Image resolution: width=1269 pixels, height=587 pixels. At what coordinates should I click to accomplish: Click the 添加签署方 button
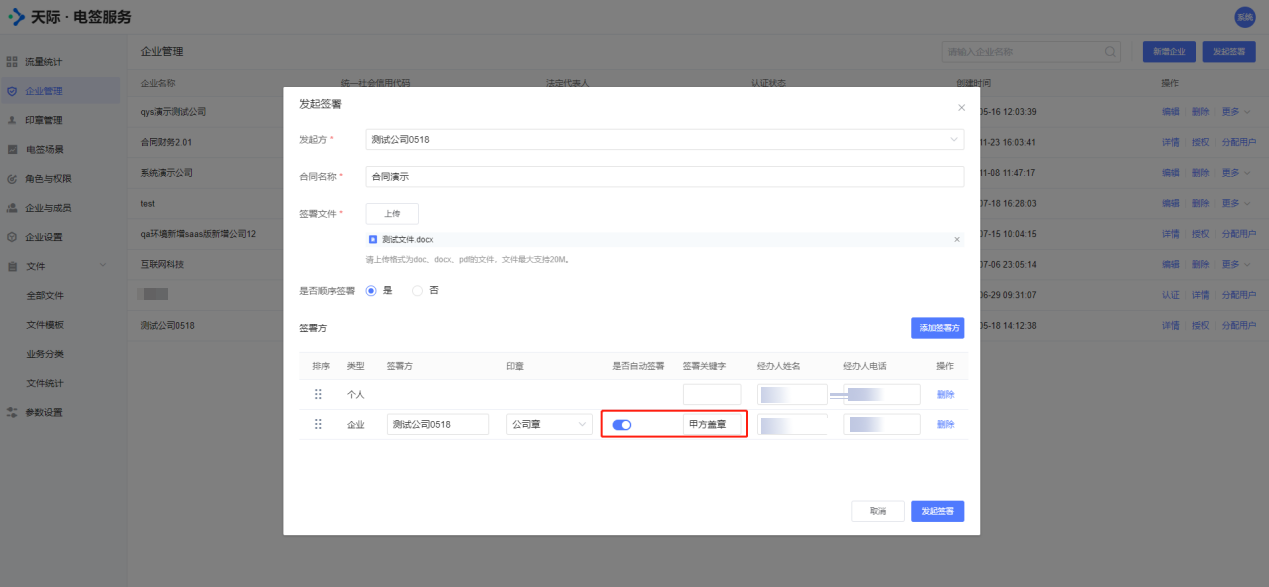tap(937, 328)
